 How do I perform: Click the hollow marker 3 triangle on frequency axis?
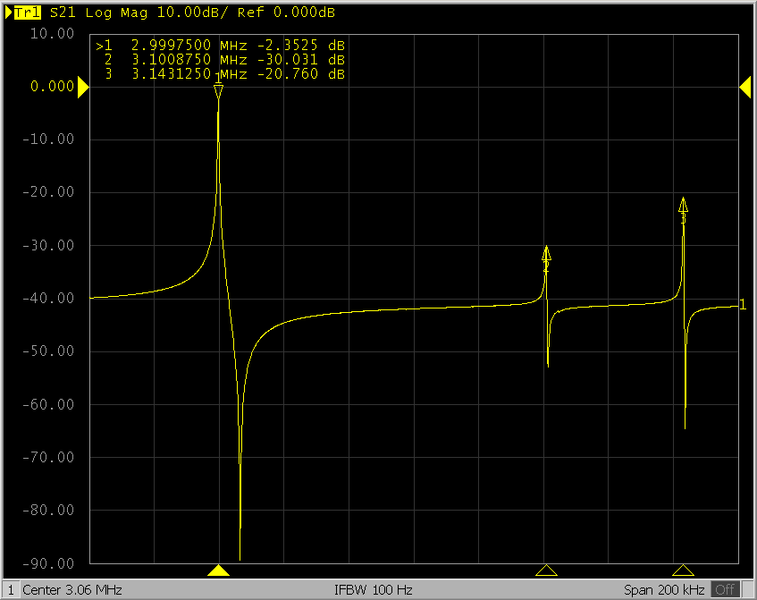pyautogui.click(x=683, y=570)
